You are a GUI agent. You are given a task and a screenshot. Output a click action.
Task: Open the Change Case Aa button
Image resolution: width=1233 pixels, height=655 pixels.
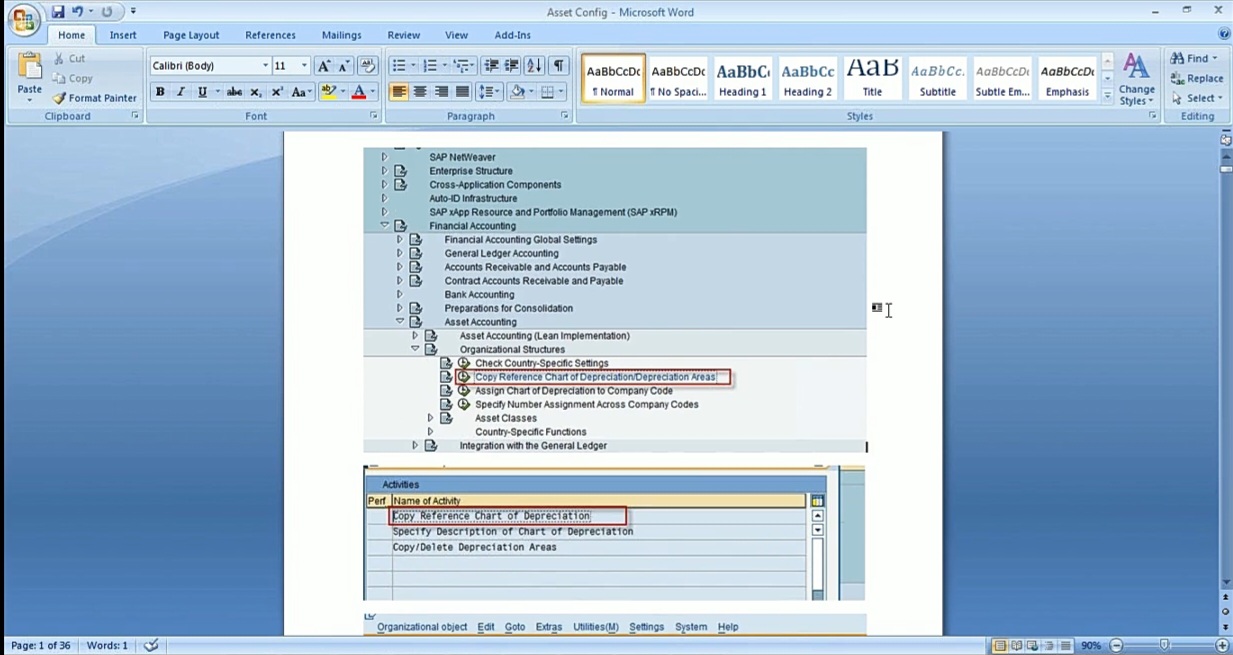tap(302, 92)
